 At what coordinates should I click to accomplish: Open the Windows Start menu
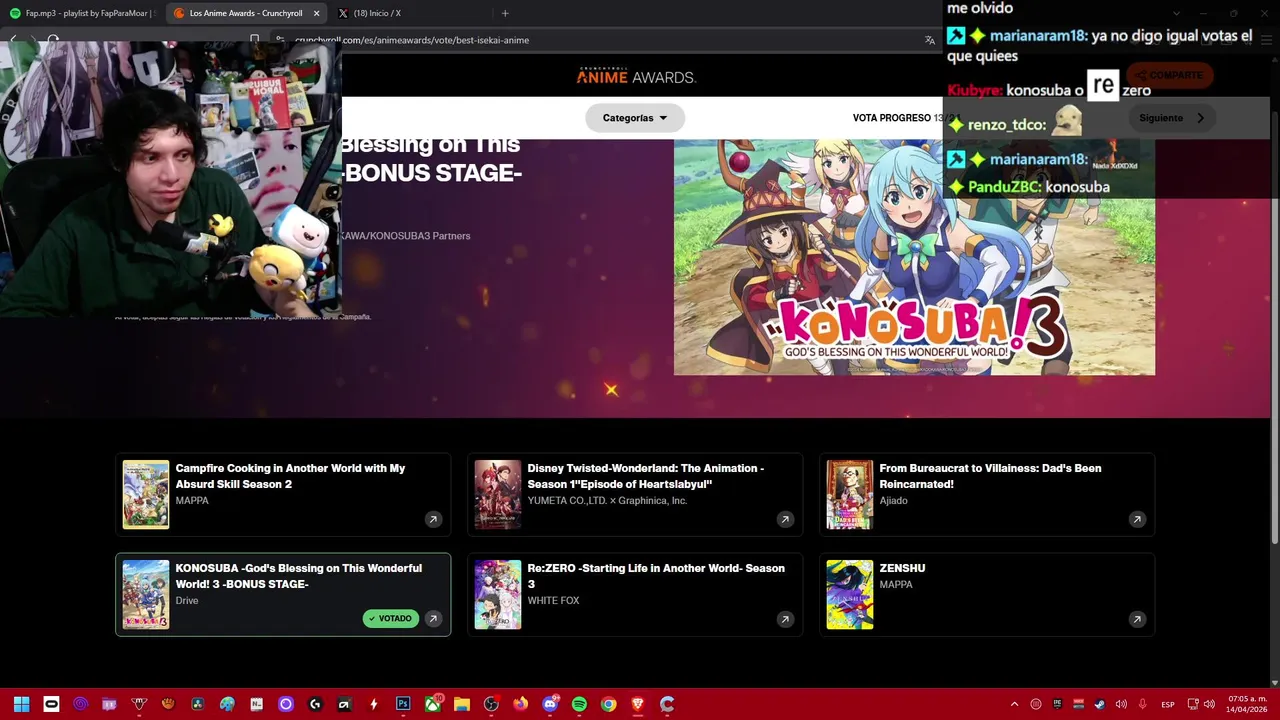click(x=22, y=704)
